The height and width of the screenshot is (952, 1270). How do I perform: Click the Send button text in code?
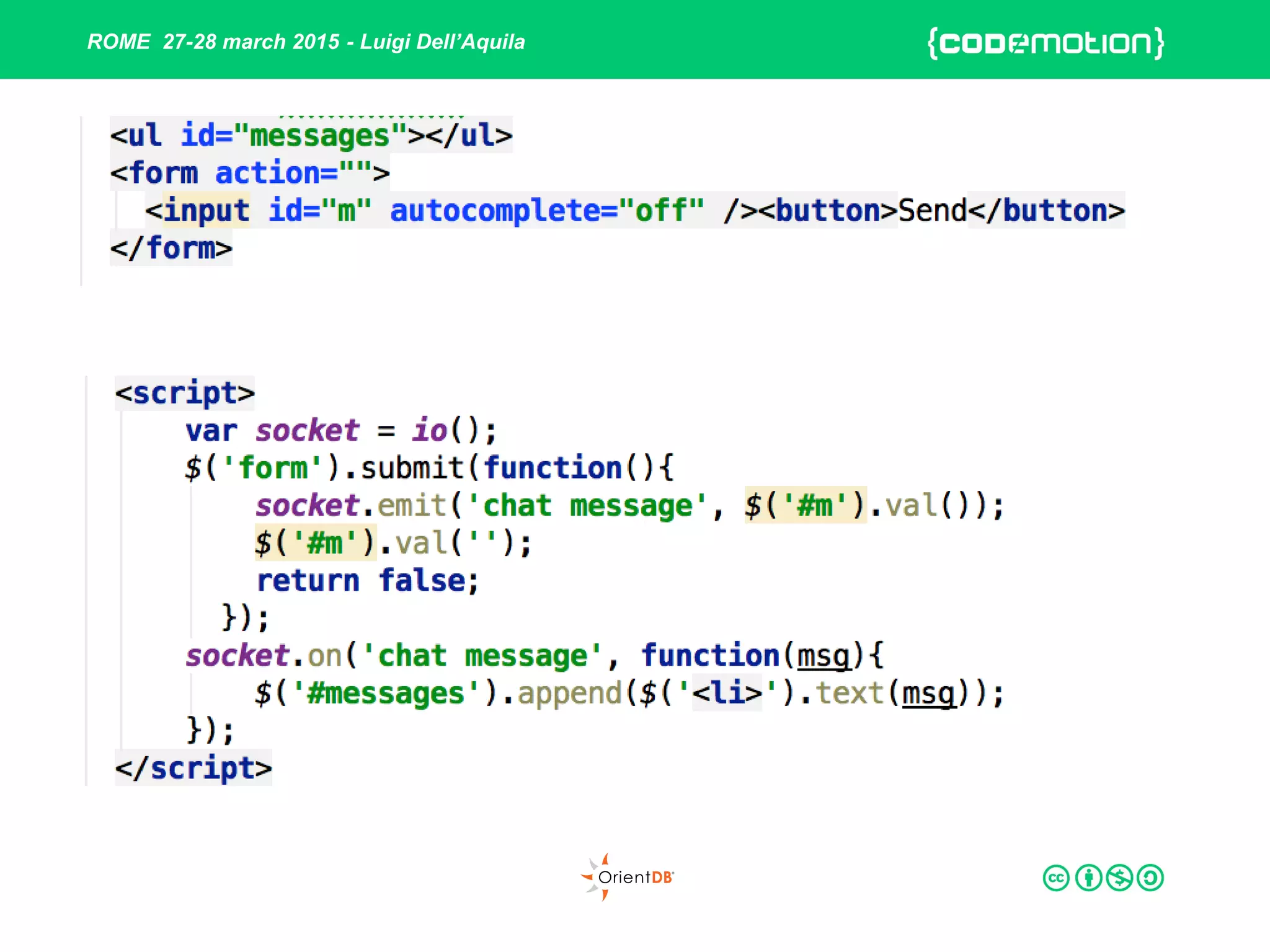933,211
